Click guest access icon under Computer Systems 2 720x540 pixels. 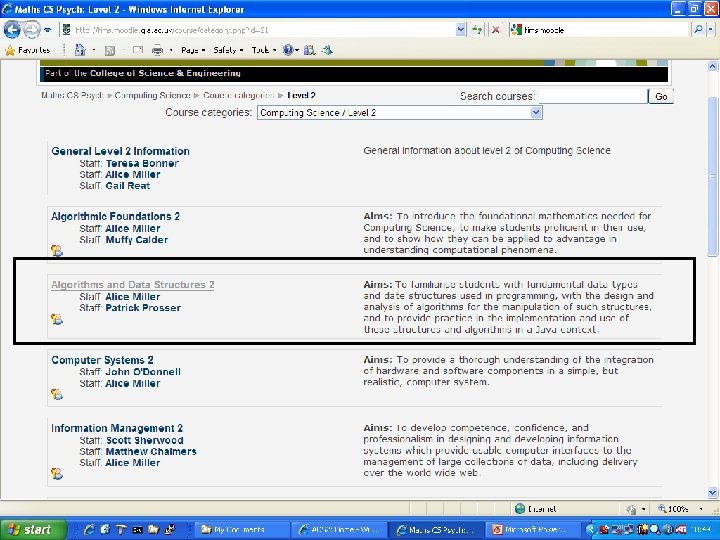coord(56,394)
